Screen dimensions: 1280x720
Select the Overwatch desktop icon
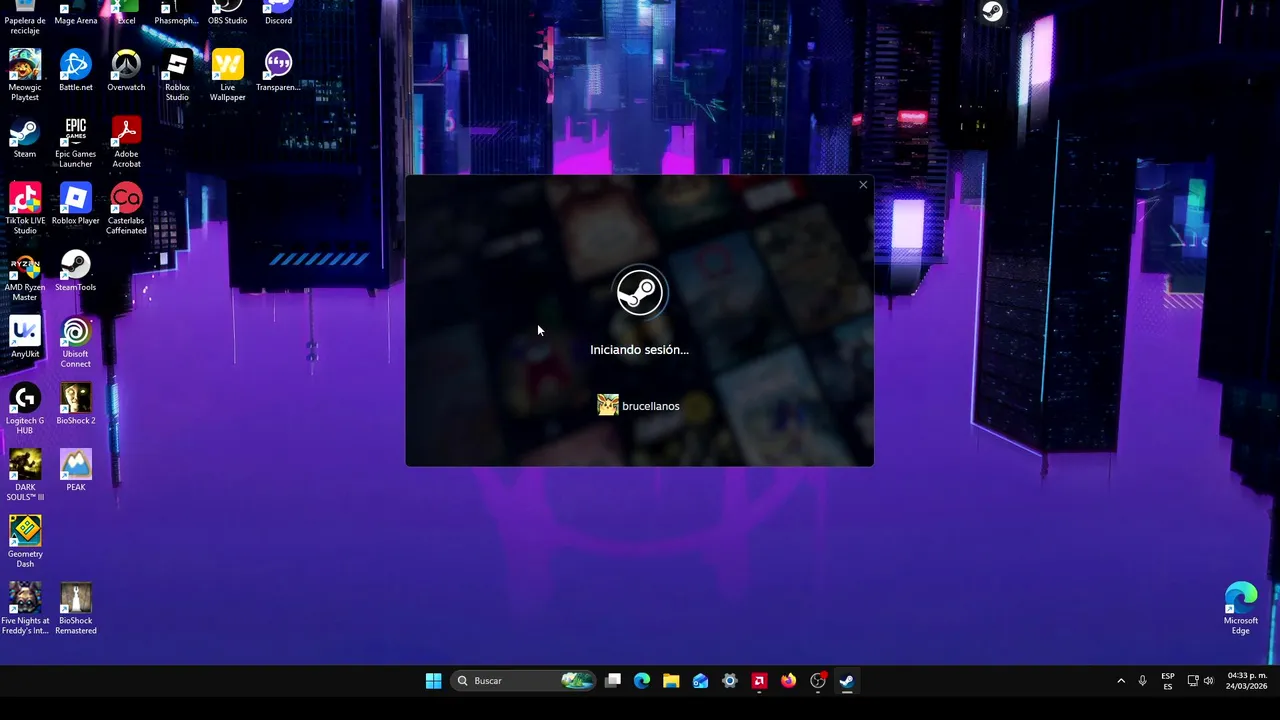click(126, 70)
